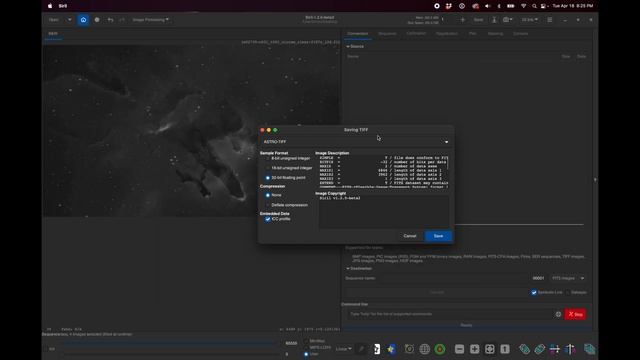Toggle the ICC profile checkbox

pos(268,219)
